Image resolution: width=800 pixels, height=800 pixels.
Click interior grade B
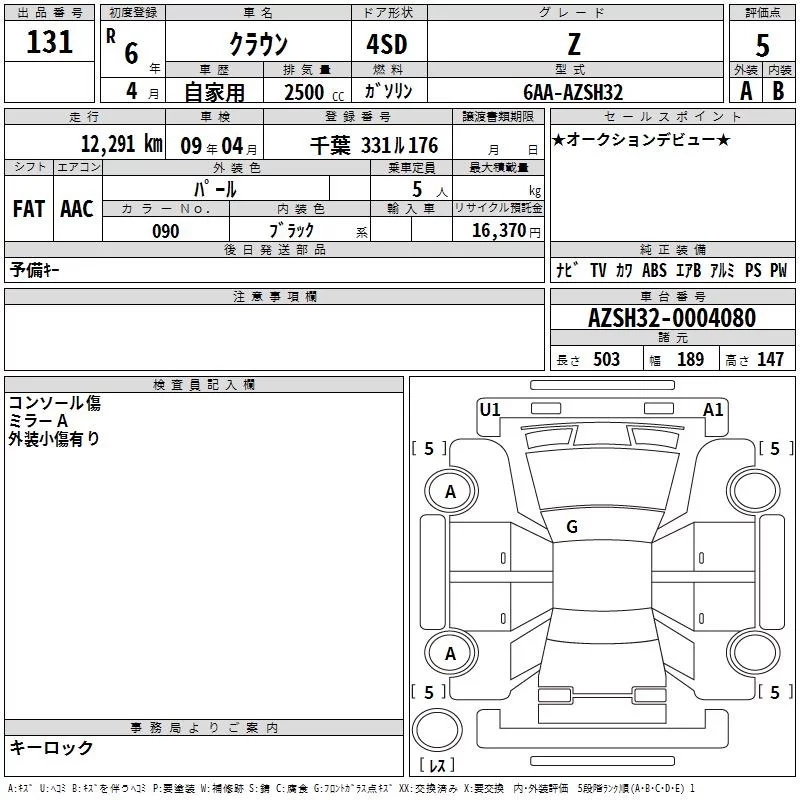[778, 91]
